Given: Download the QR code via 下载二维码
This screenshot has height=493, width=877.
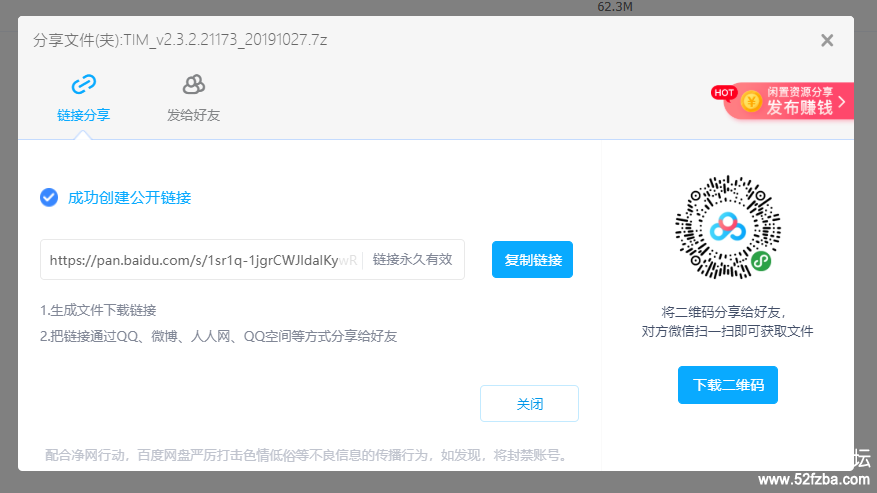Looking at the screenshot, I should tap(728, 385).
